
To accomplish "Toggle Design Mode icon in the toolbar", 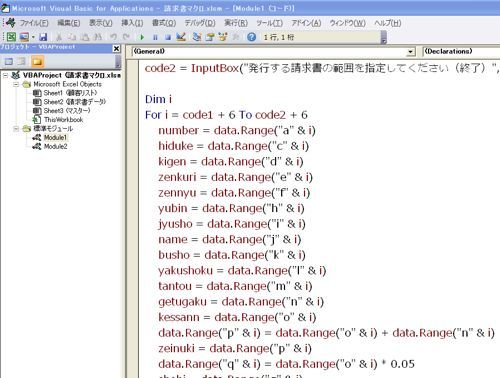I will (181, 37).
